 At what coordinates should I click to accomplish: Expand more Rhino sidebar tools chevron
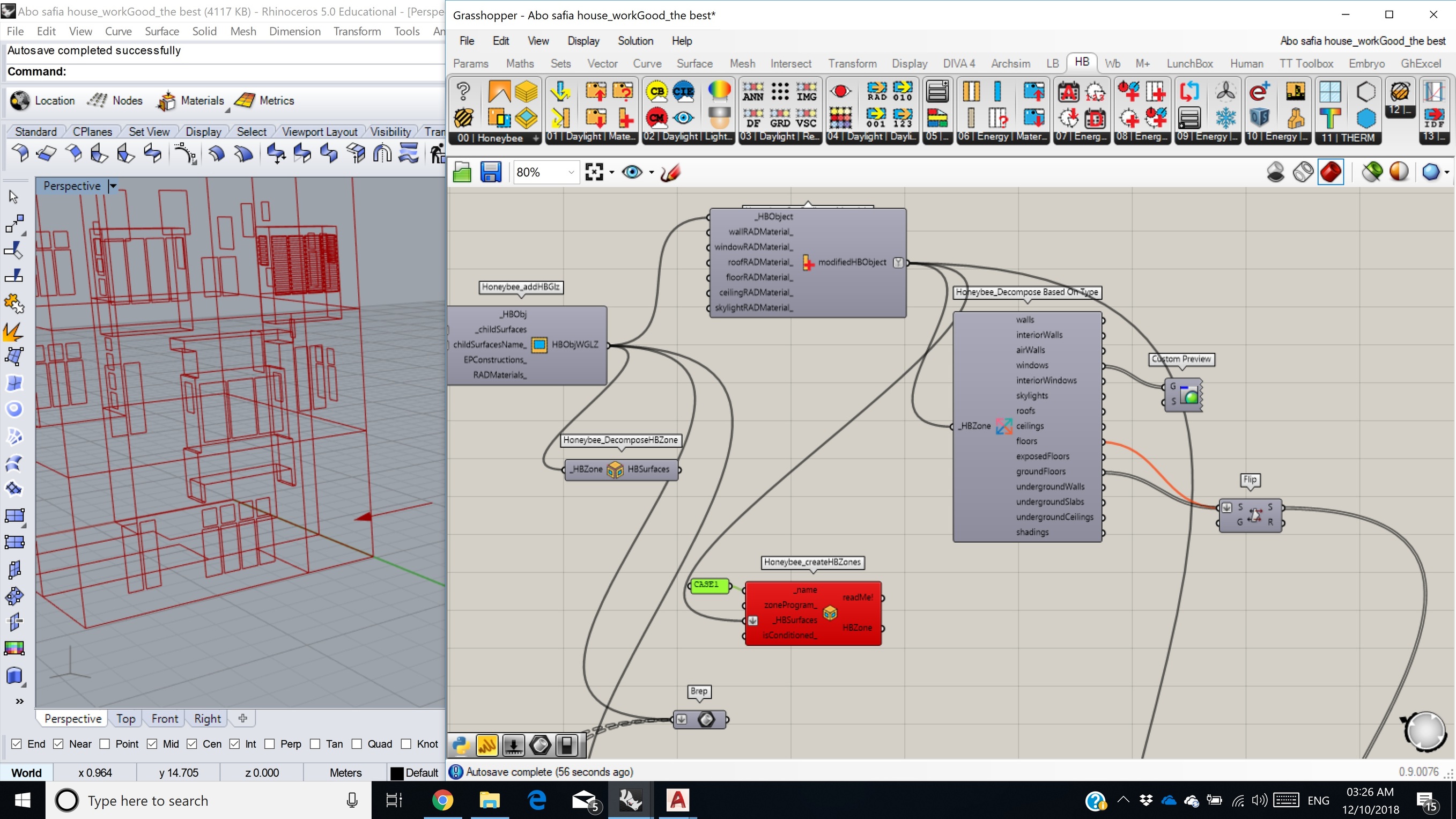[19, 702]
